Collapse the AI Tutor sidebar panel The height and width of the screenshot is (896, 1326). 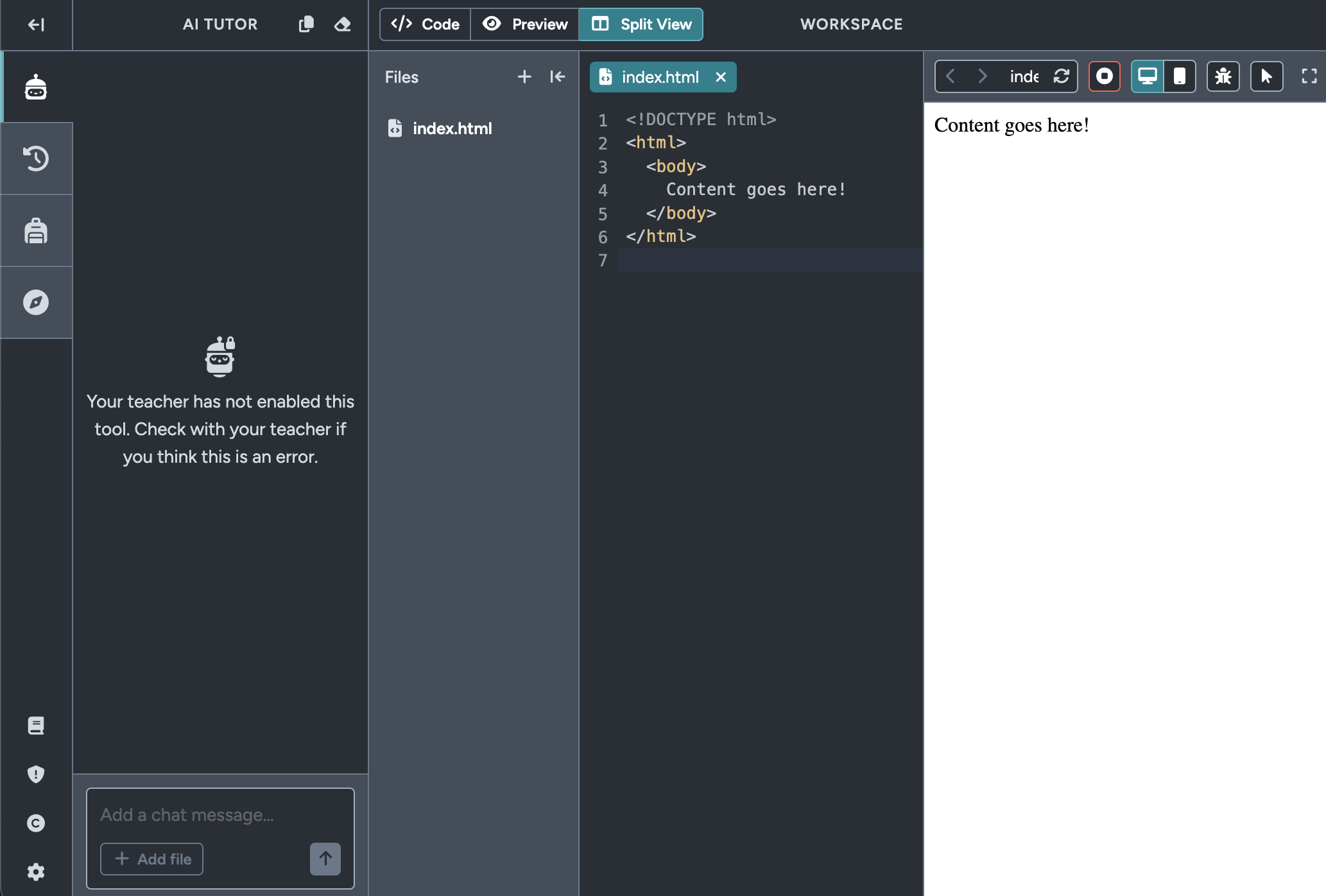coord(36,24)
